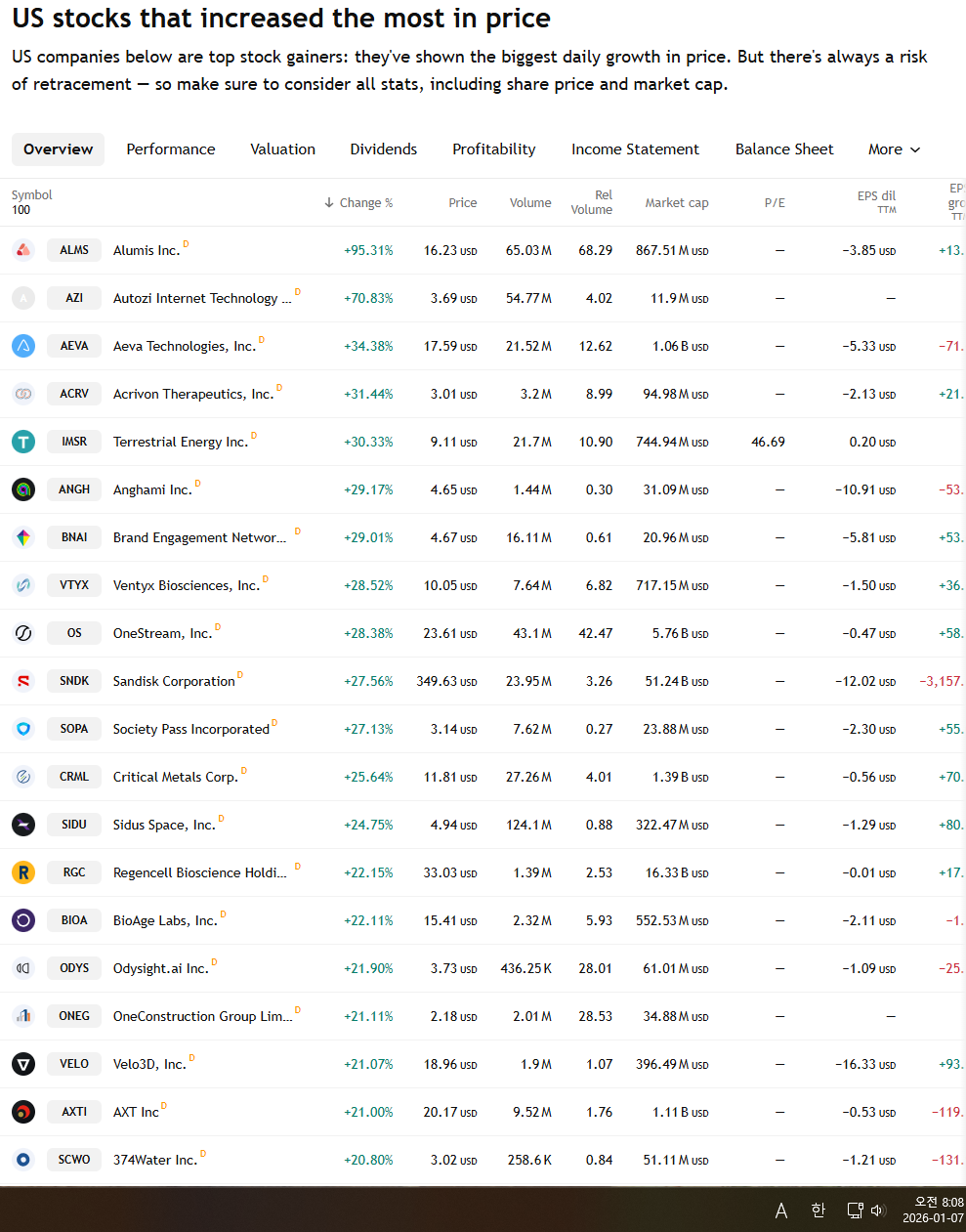Click the 42.47 relative volume cell
Viewport: 966px width, 1232px height.
coord(596,634)
